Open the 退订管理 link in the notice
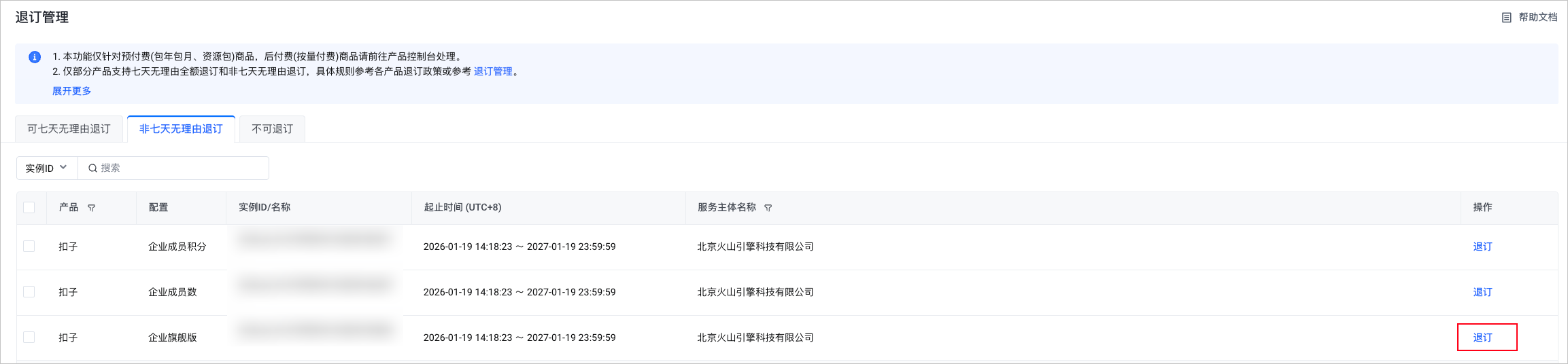This screenshot has height=364, width=1568. 493,71
